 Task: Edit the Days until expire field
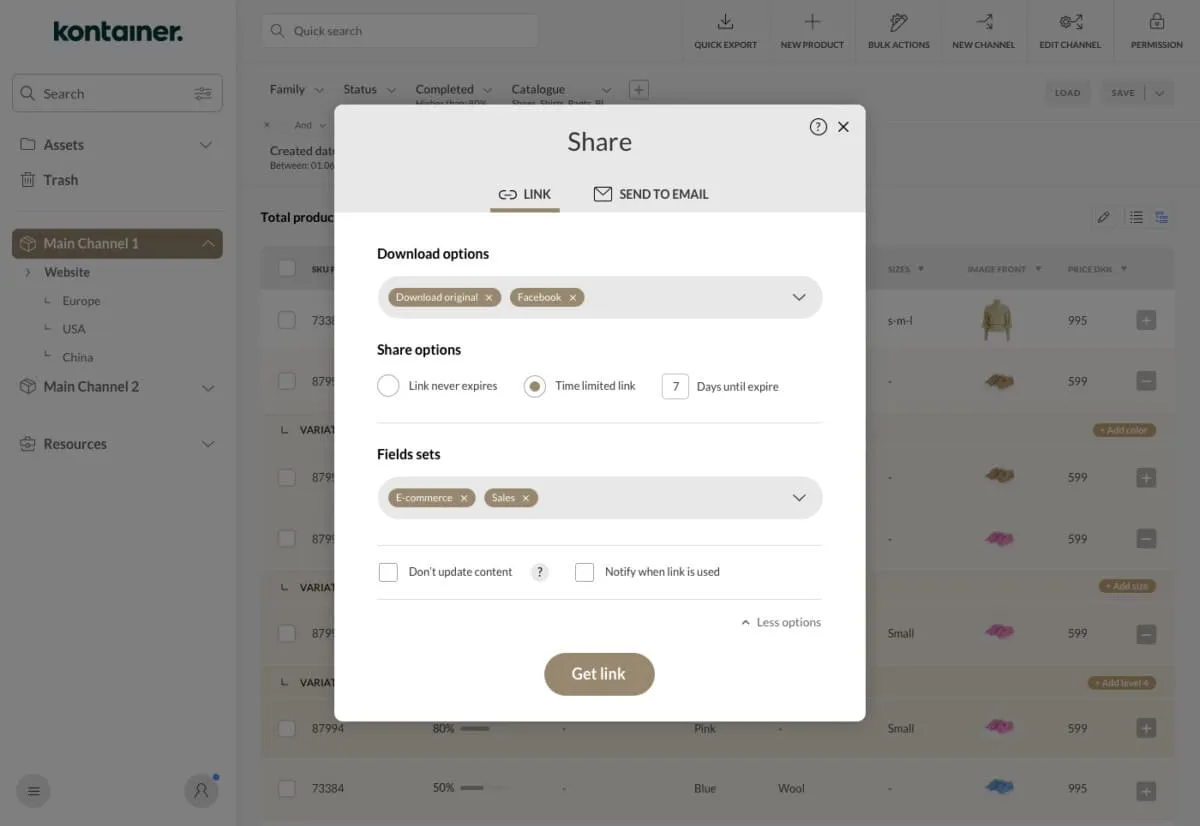click(675, 386)
